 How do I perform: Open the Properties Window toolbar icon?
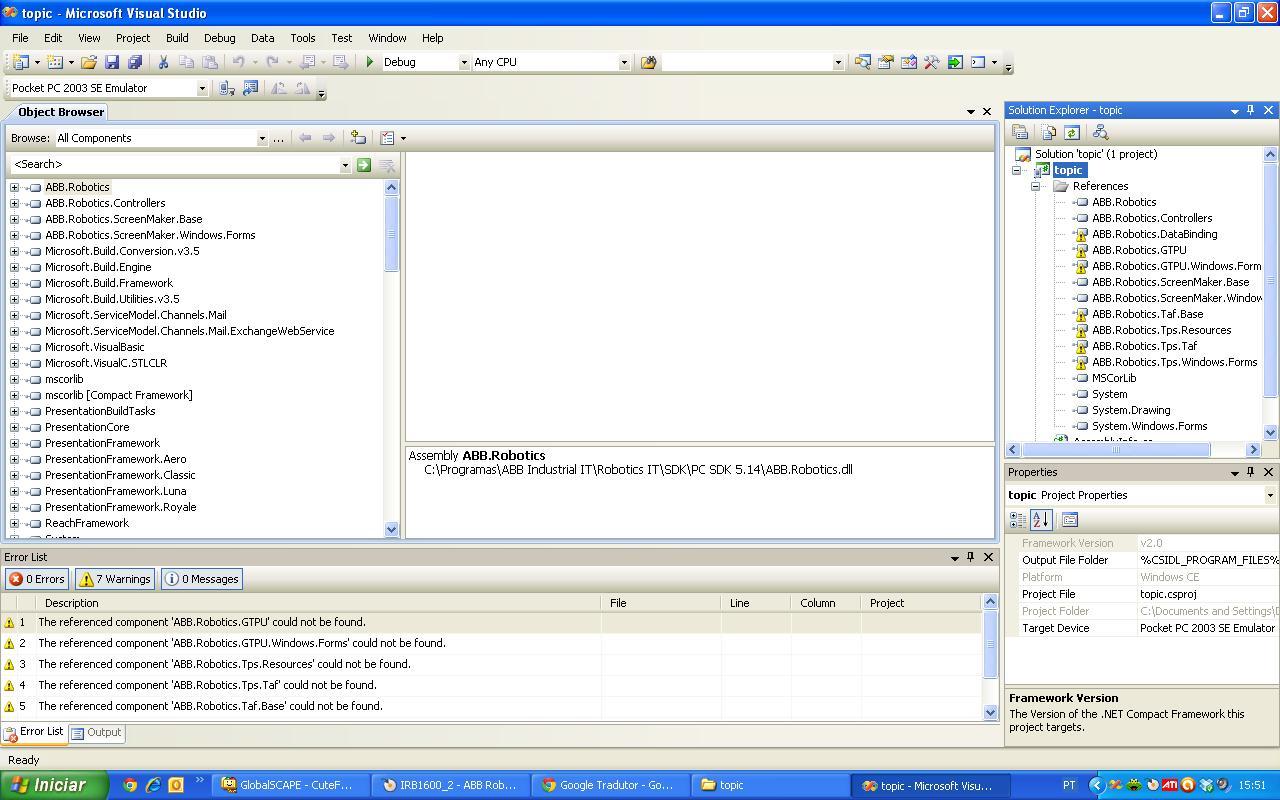[x=885, y=62]
